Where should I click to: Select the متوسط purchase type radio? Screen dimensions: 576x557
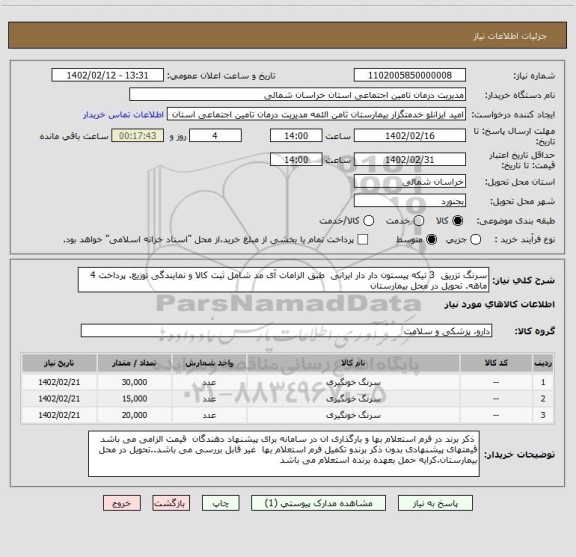(x=431, y=240)
